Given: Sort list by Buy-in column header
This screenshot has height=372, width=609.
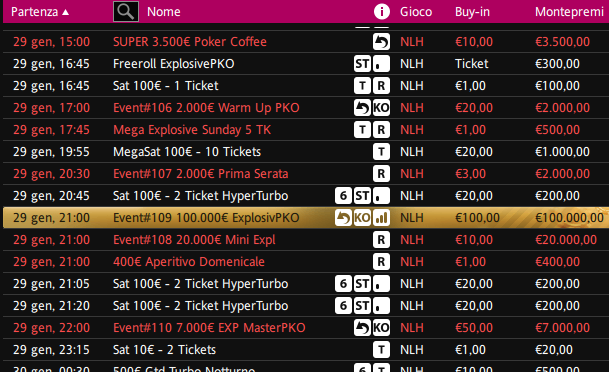Looking at the screenshot, I should [472, 12].
